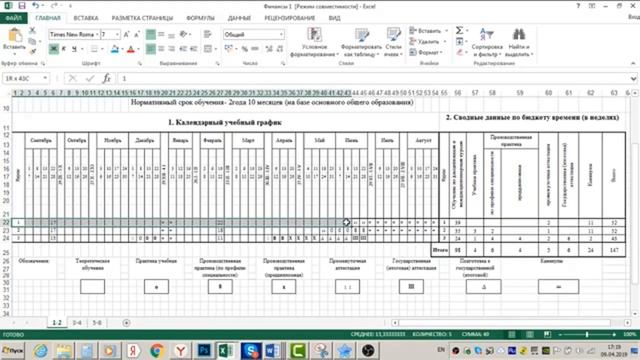
Task: Increase the font size
Action: point(127,35)
